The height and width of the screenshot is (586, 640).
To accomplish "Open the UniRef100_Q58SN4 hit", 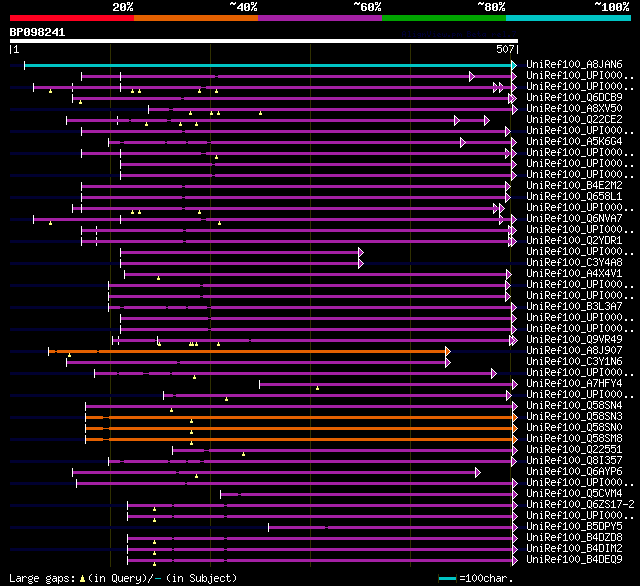I will pos(574,406).
